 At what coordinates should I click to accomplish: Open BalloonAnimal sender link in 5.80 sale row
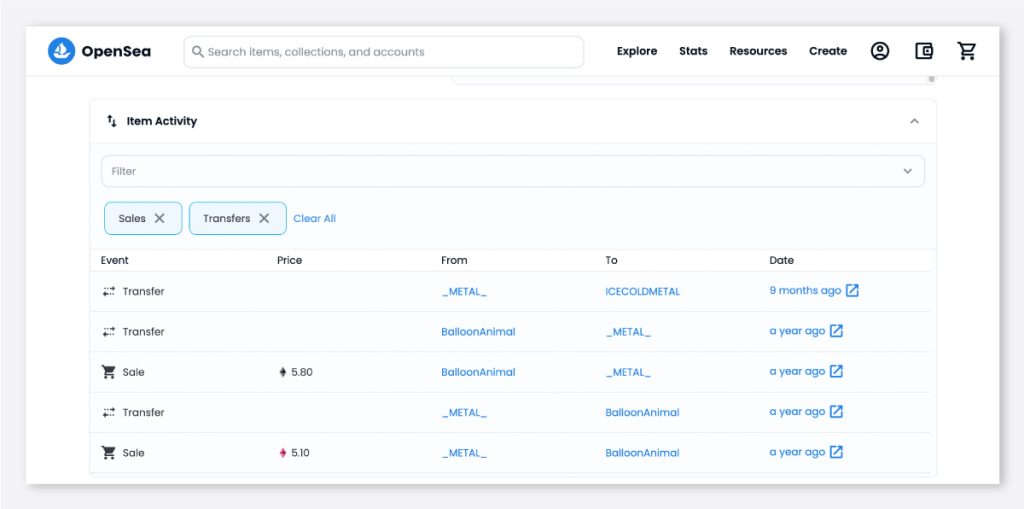478,372
